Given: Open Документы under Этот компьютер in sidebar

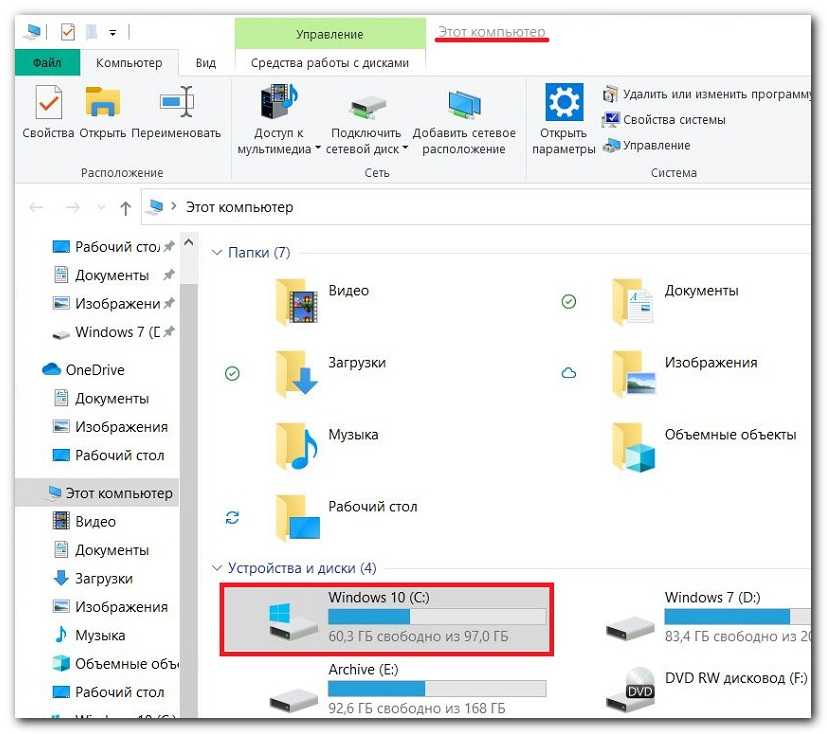Looking at the screenshot, I should [101, 550].
